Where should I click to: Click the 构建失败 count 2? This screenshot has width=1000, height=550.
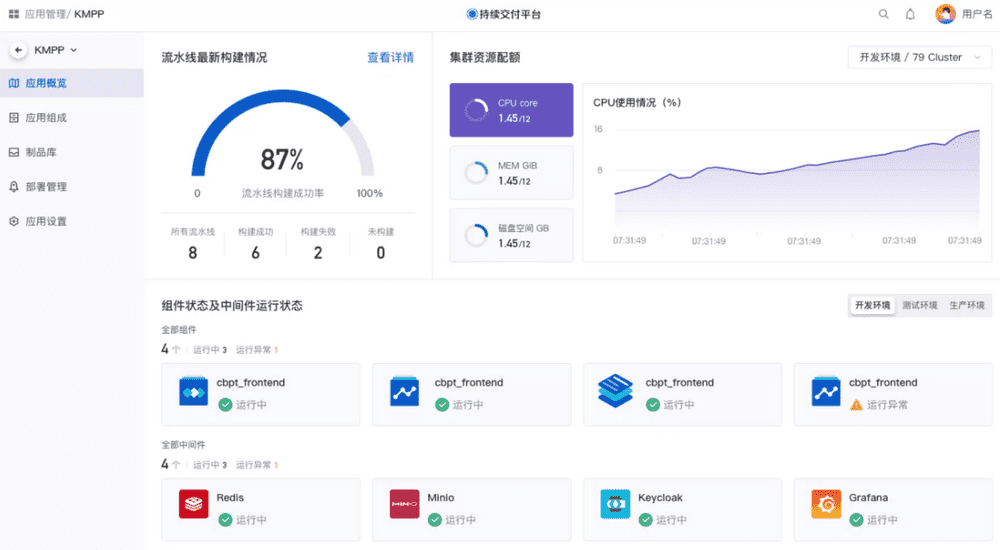pyautogui.click(x=318, y=253)
